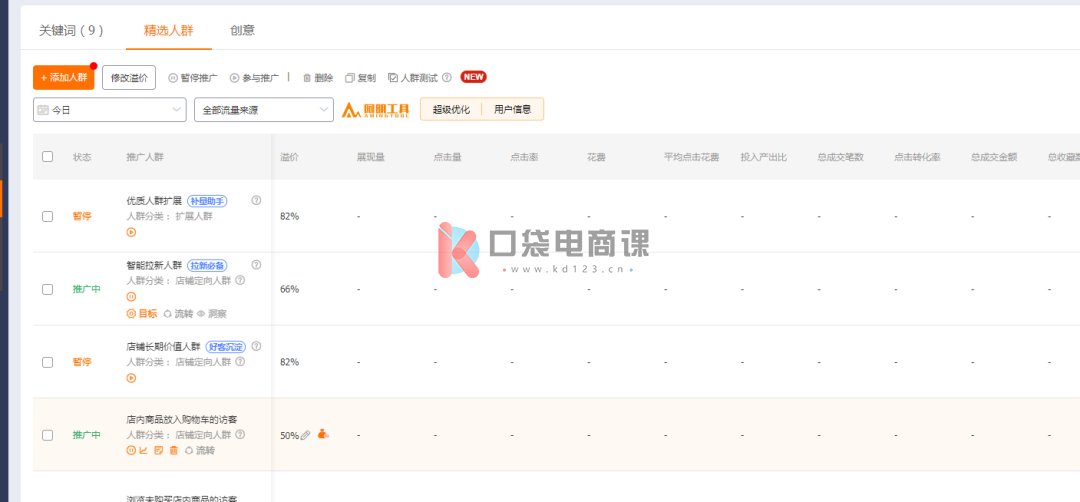
Task: Click the 用户信息 button
Action: [x=512, y=109]
